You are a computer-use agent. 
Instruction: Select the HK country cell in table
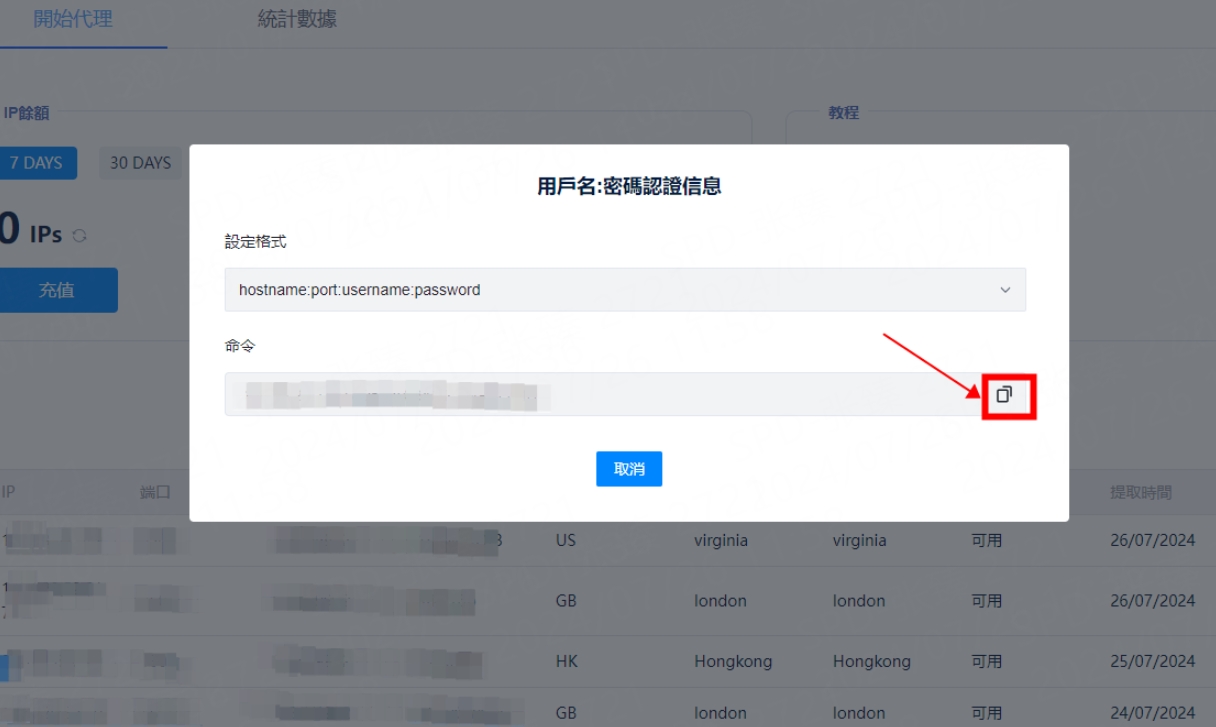(566, 661)
